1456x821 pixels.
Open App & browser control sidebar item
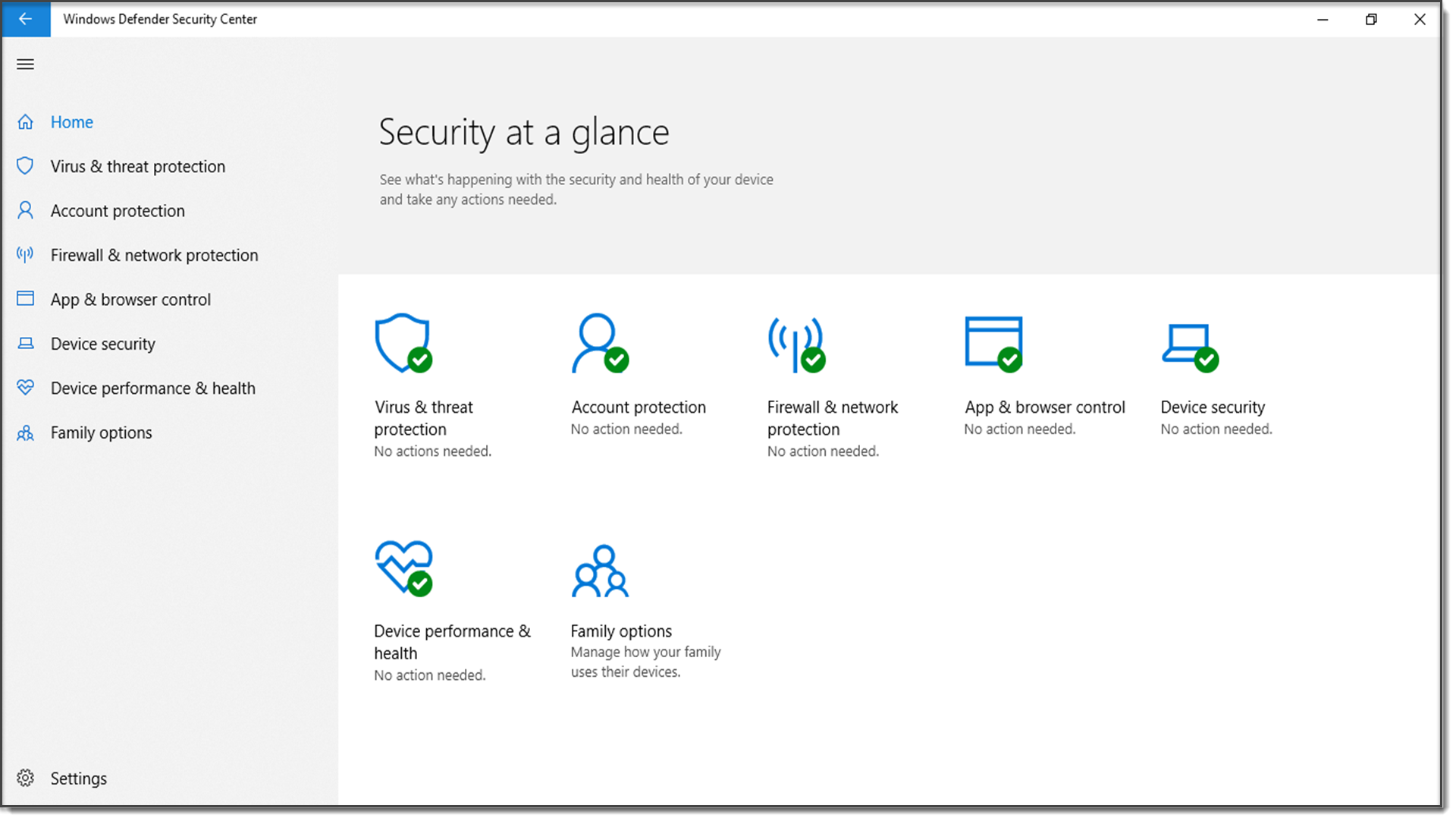(x=130, y=300)
